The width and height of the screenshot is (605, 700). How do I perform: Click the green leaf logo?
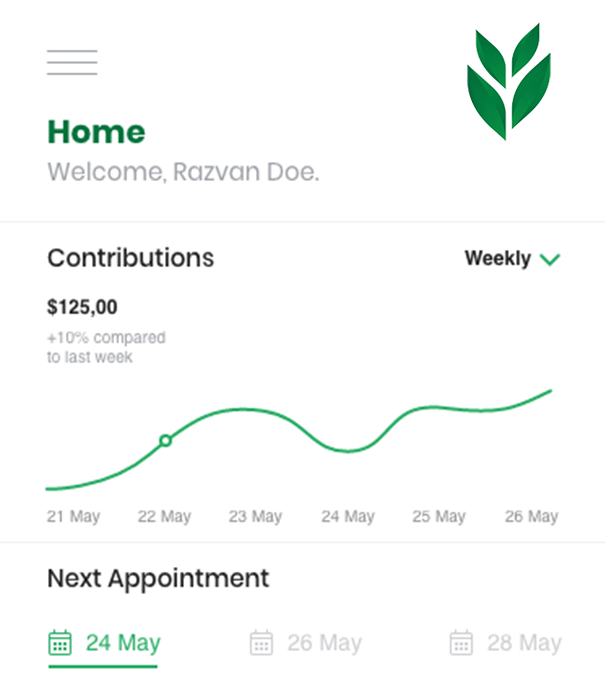pos(509,82)
